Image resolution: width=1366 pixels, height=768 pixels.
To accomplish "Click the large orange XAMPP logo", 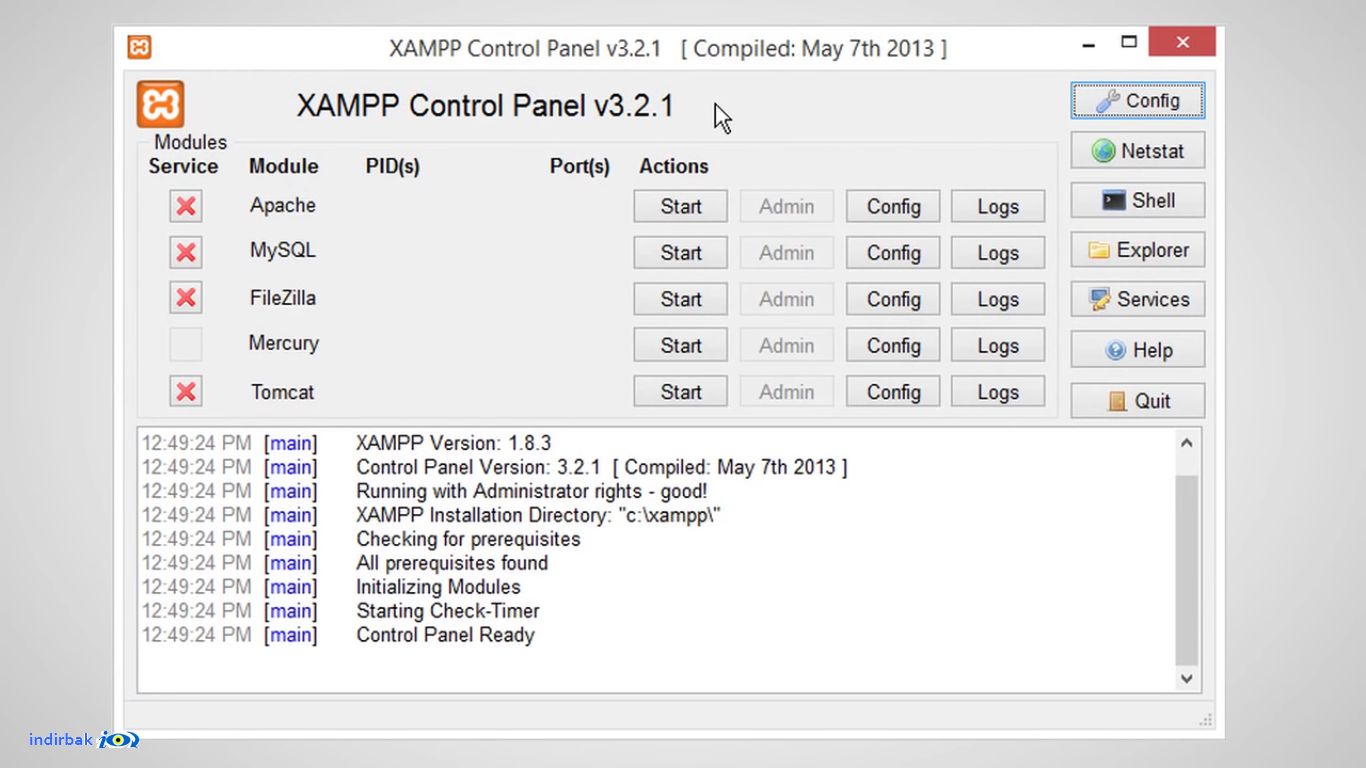I will point(161,105).
